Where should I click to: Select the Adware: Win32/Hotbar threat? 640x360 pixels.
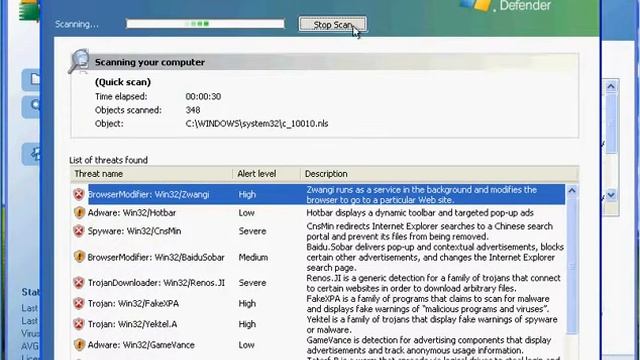[x=132, y=213]
